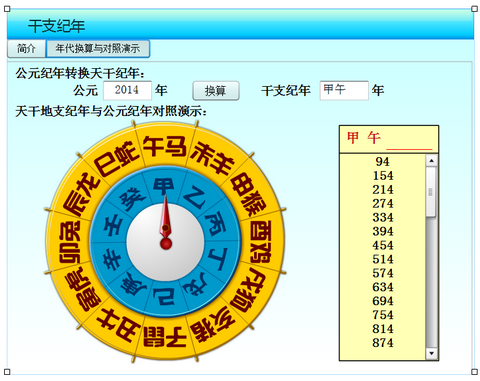The height and width of the screenshot is (381, 480).
Task: Switch to the 简介 tab
Action: [x=26, y=49]
